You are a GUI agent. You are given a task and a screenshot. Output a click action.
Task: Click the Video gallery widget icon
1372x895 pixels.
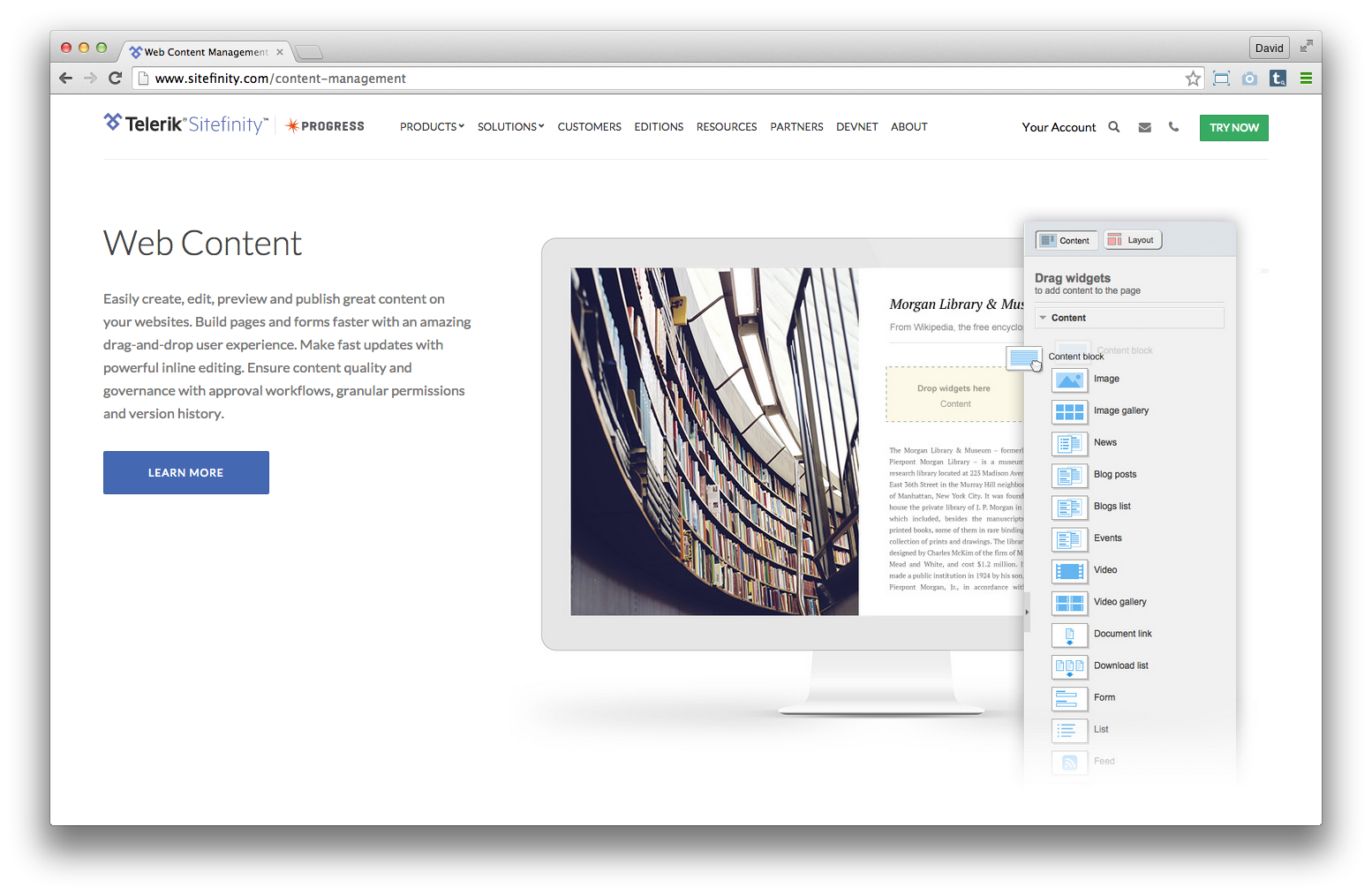point(1069,602)
